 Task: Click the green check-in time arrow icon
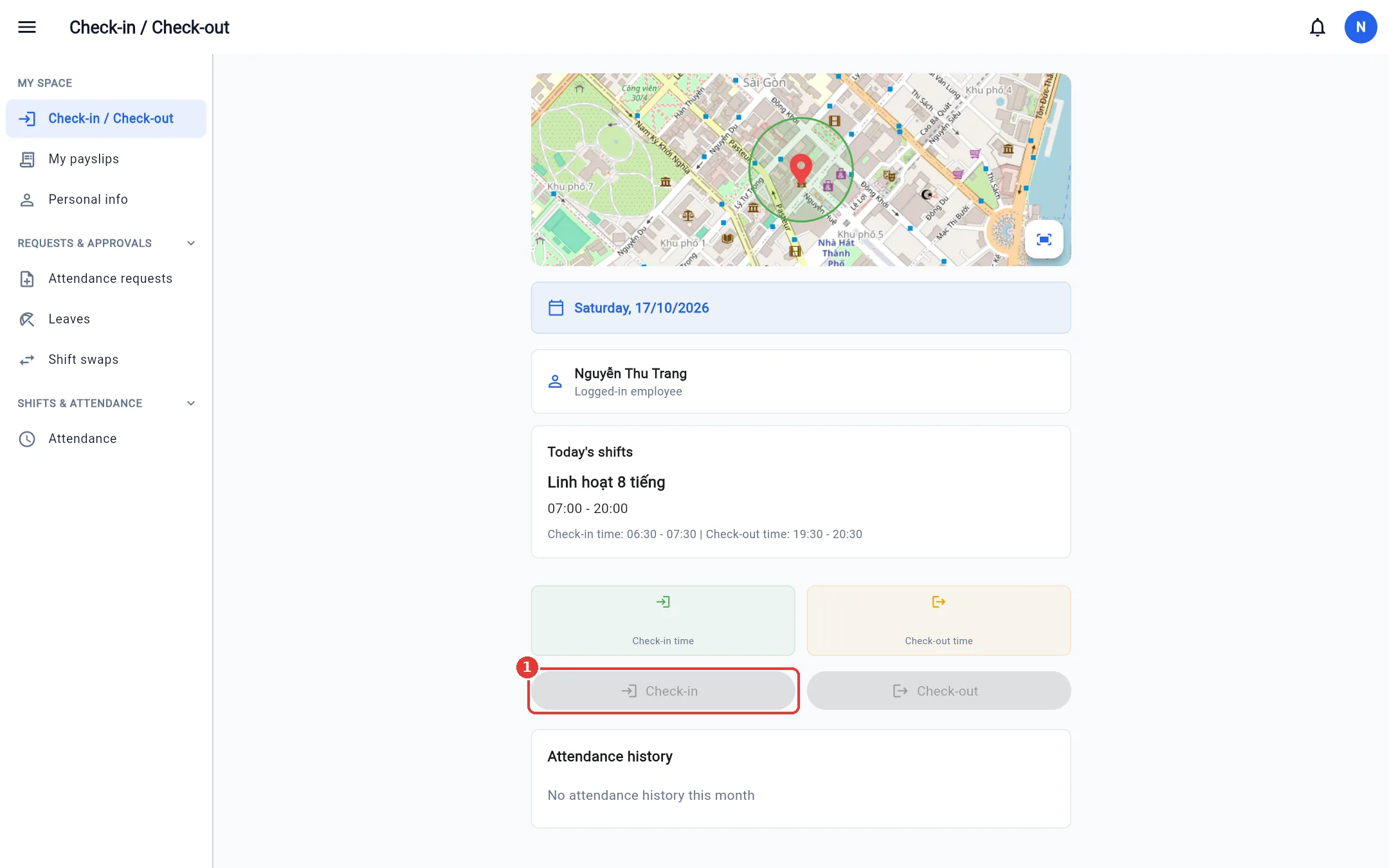point(663,602)
